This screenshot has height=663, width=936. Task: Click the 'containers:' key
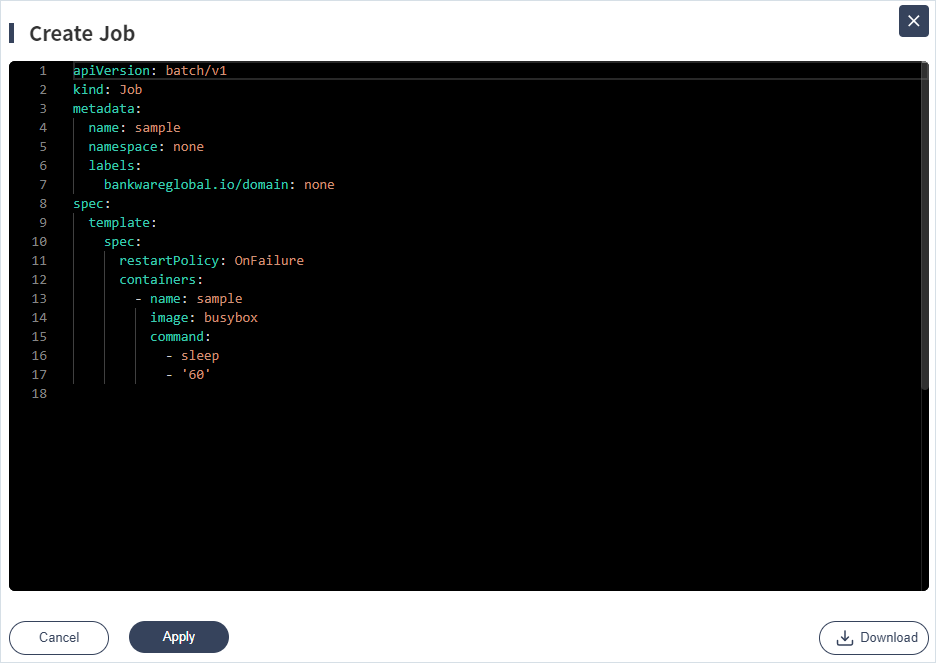(161, 280)
